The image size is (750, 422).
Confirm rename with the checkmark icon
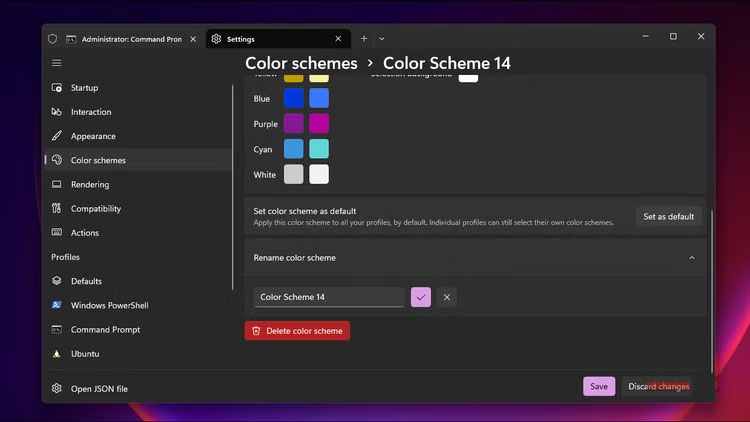pos(421,297)
